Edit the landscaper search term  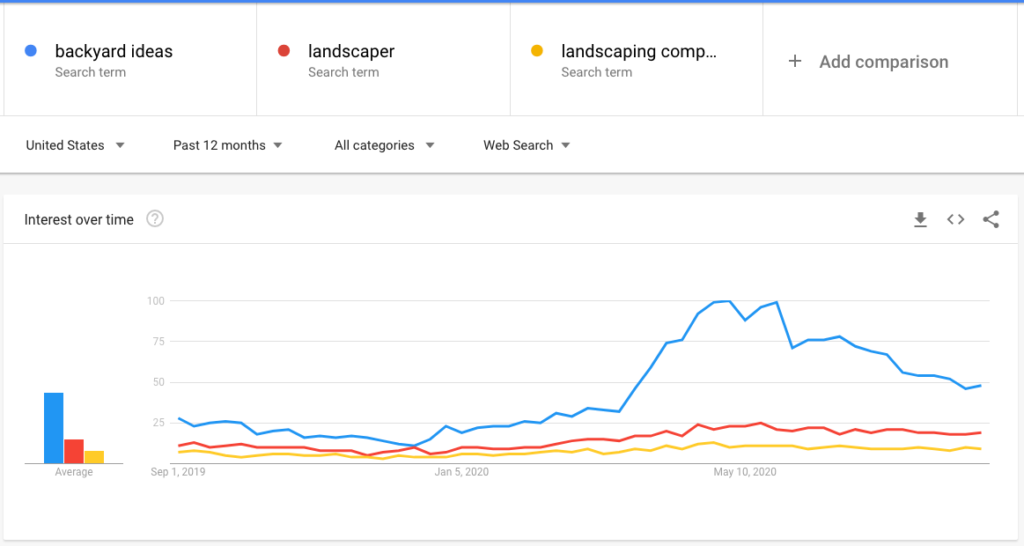click(x=383, y=60)
